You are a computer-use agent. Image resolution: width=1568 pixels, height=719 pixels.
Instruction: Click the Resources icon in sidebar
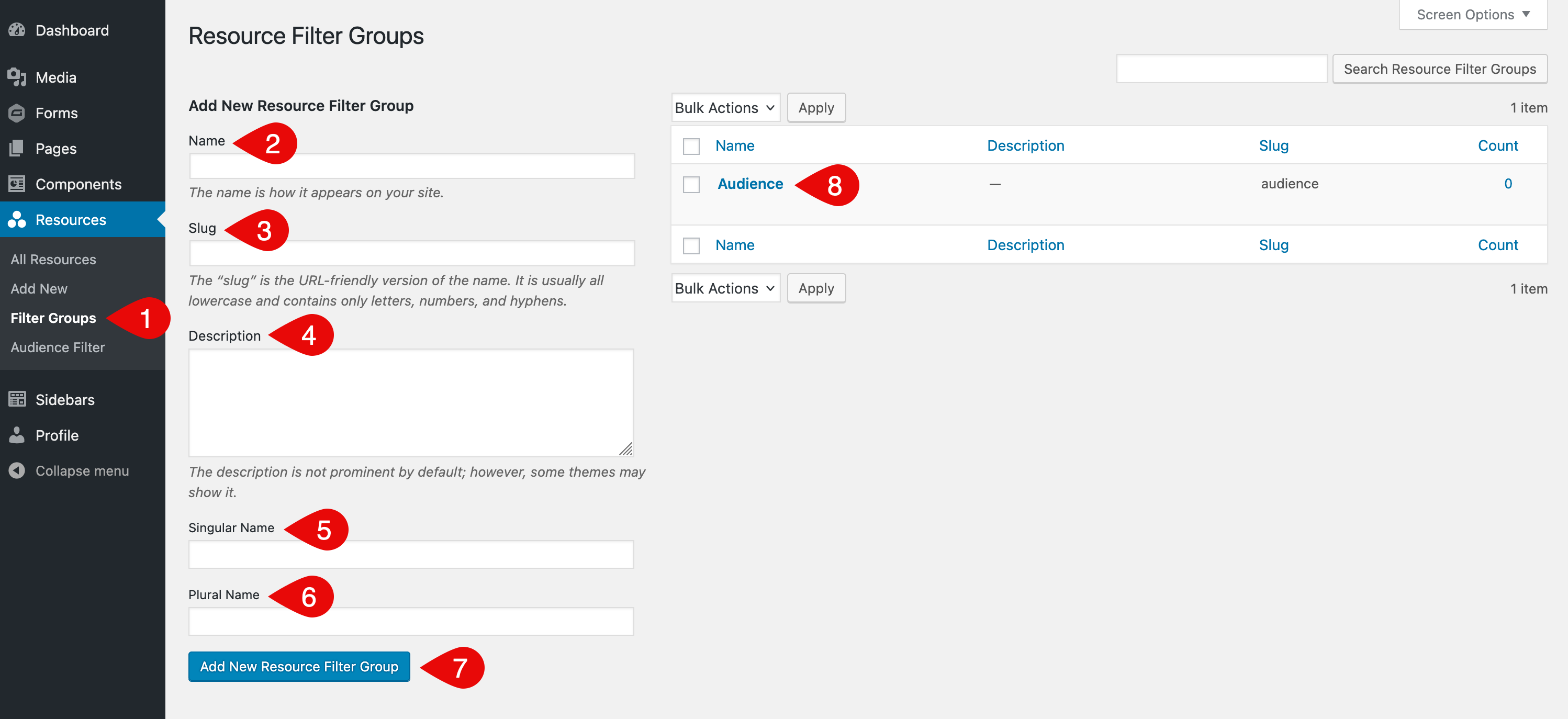coord(17,219)
